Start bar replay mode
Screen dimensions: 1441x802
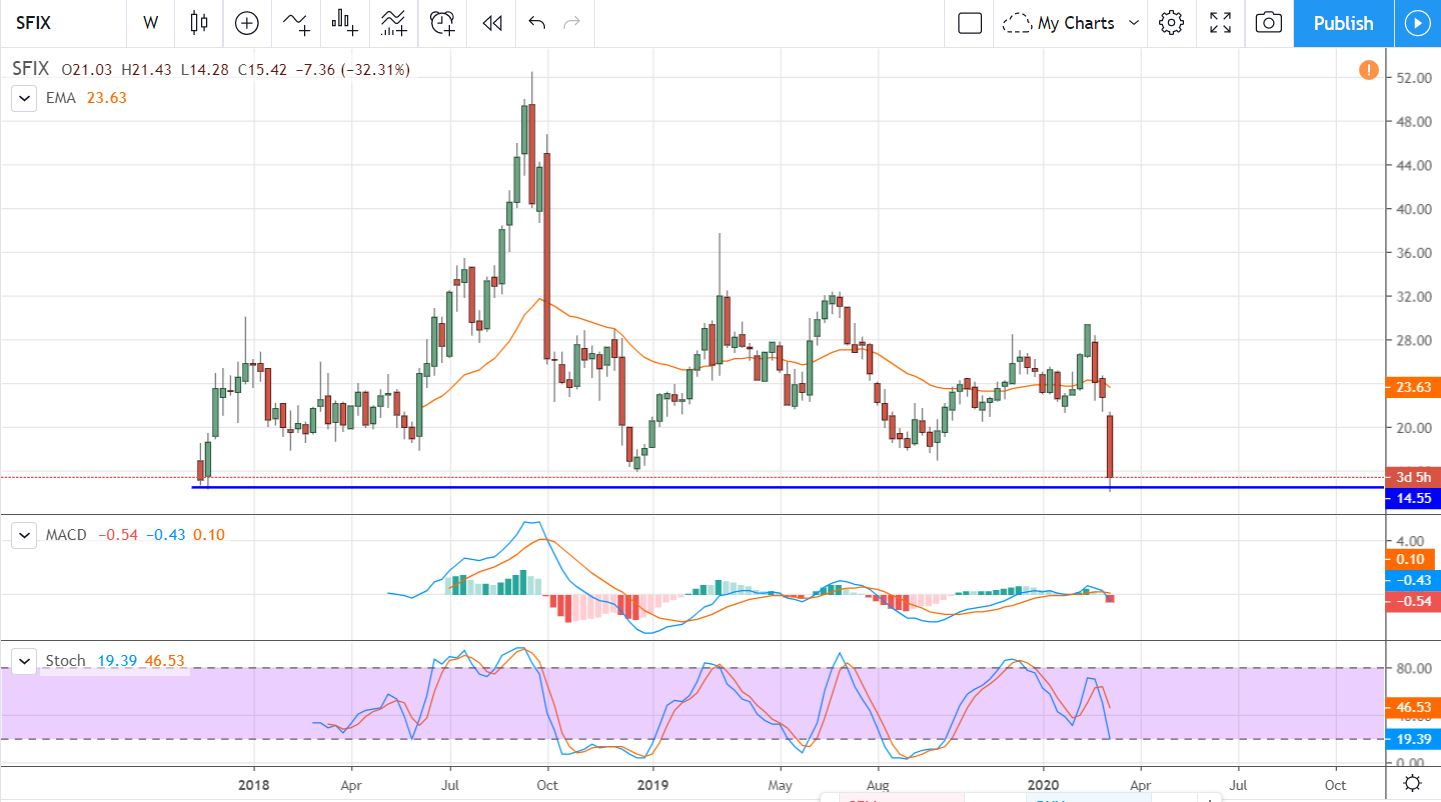point(491,23)
